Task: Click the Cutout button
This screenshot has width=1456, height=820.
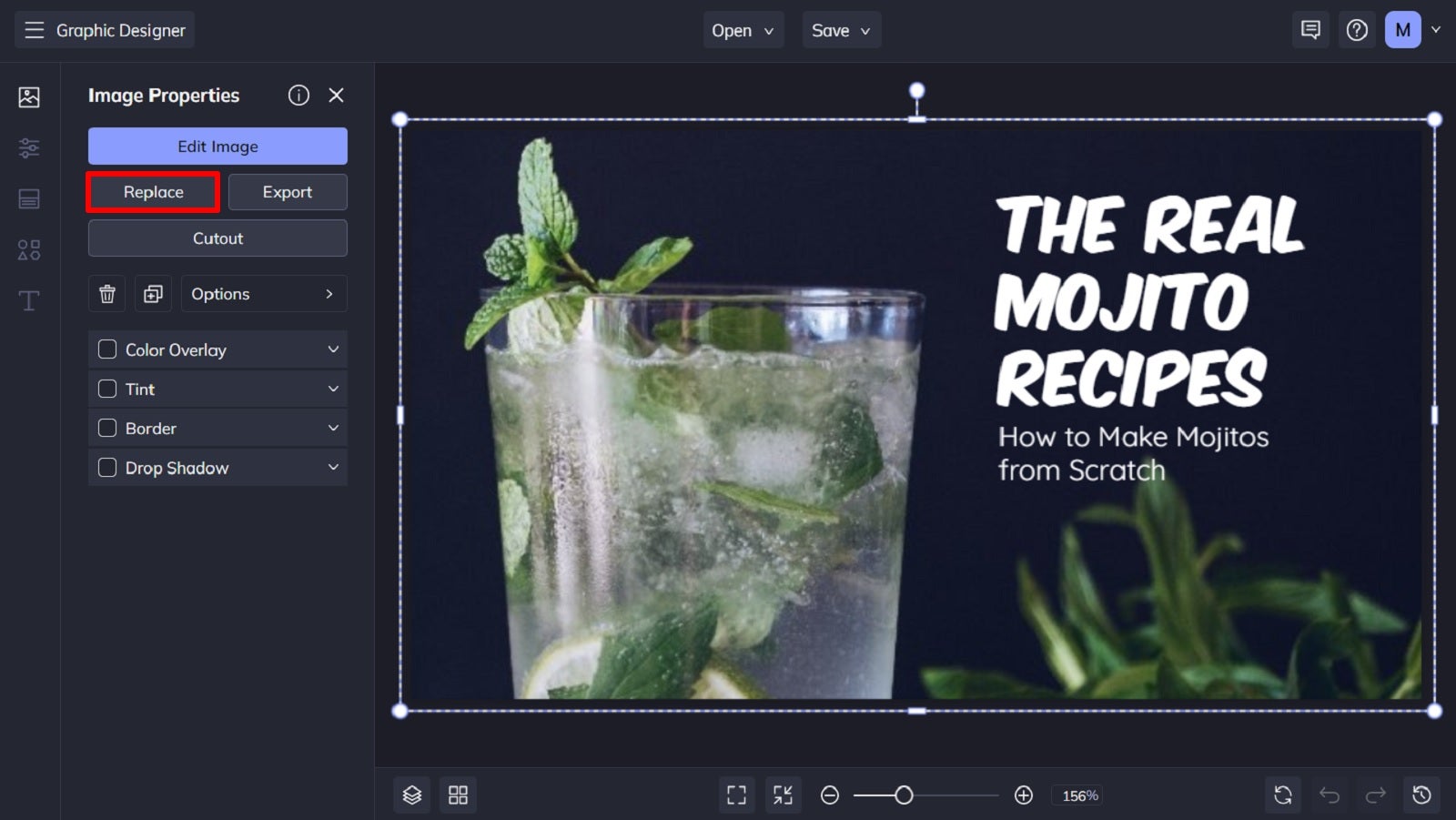Action: [217, 238]
